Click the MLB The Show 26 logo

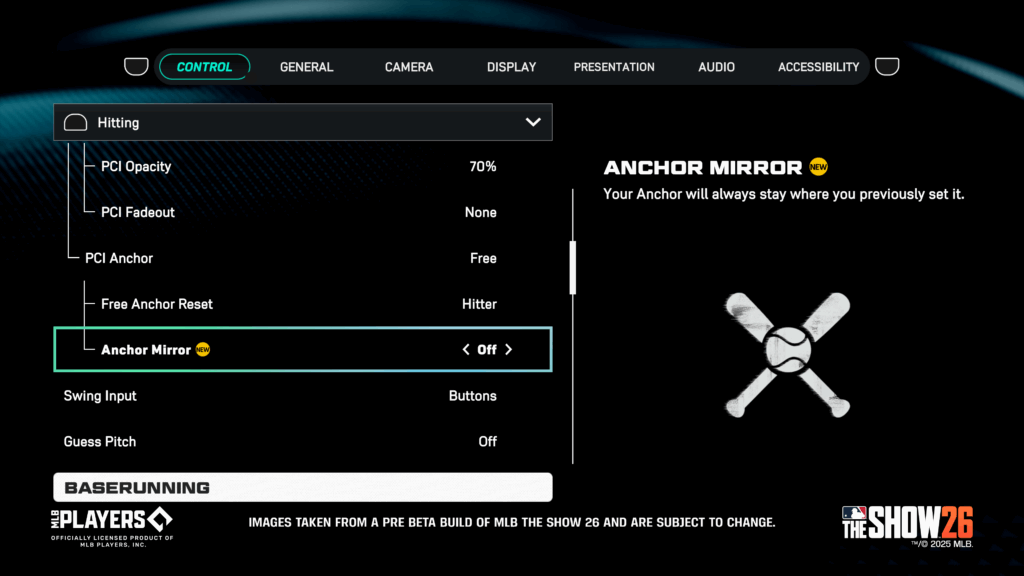point(906,523)
